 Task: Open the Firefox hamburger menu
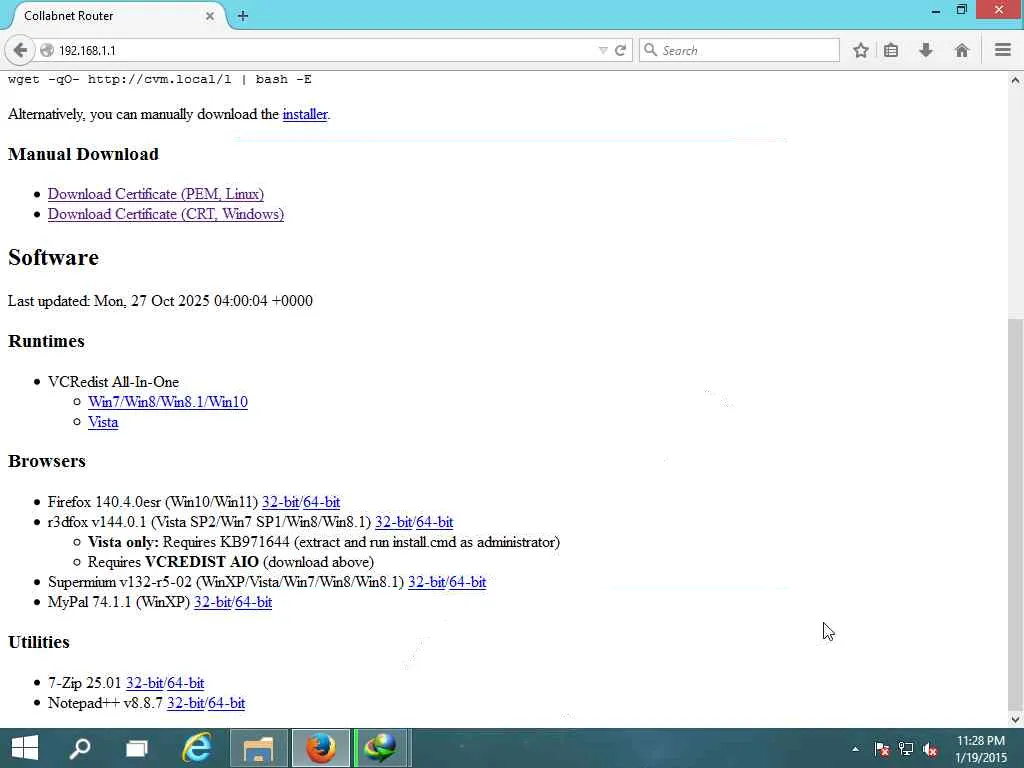1003,50
